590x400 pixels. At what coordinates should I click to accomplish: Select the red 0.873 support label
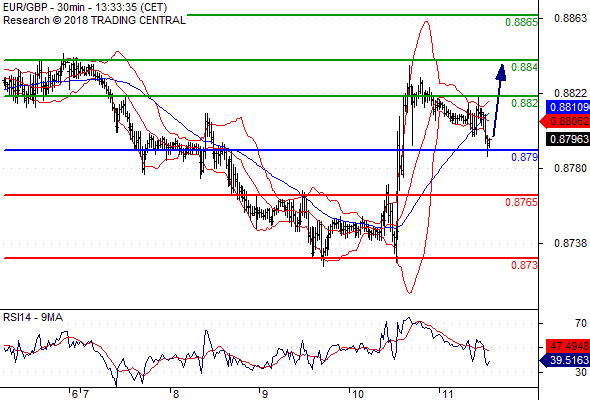click(524, 265)
